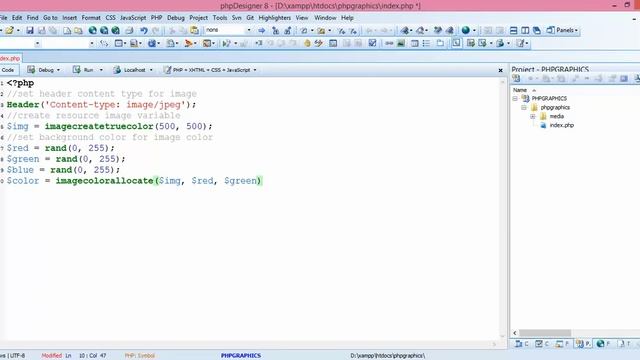Open the PHP menu
The height and width of the screenshot is (360, 640).
point(156,18)
